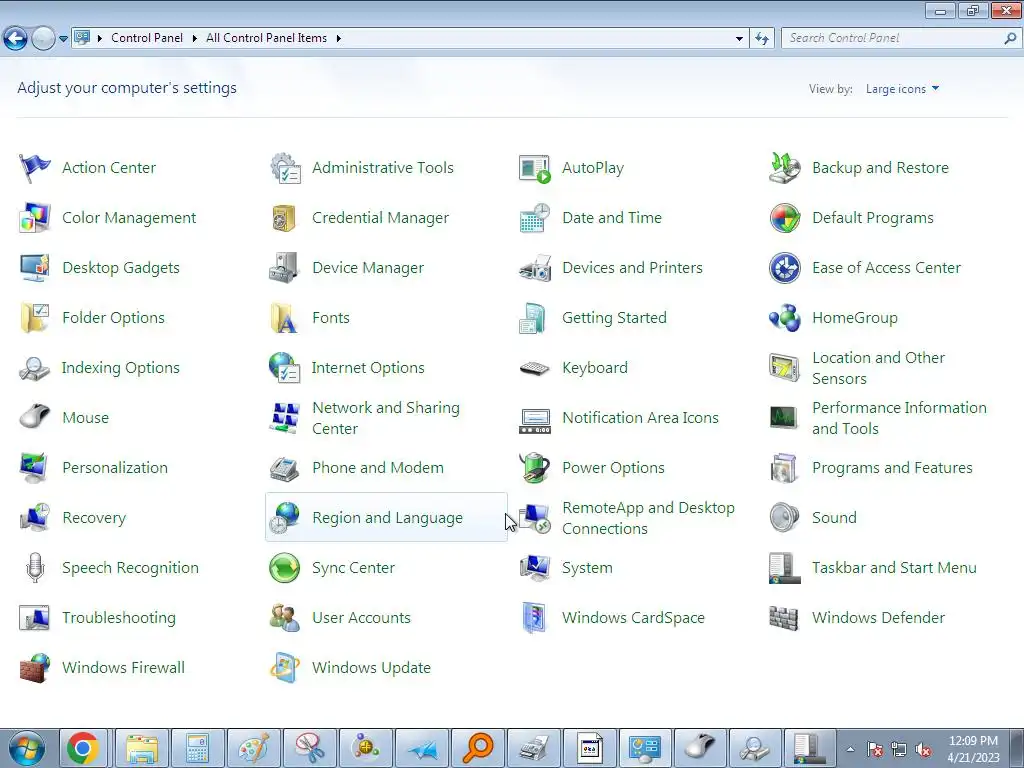Open the Snipping Tool scissors on taskbar

(x=310, y=748)
